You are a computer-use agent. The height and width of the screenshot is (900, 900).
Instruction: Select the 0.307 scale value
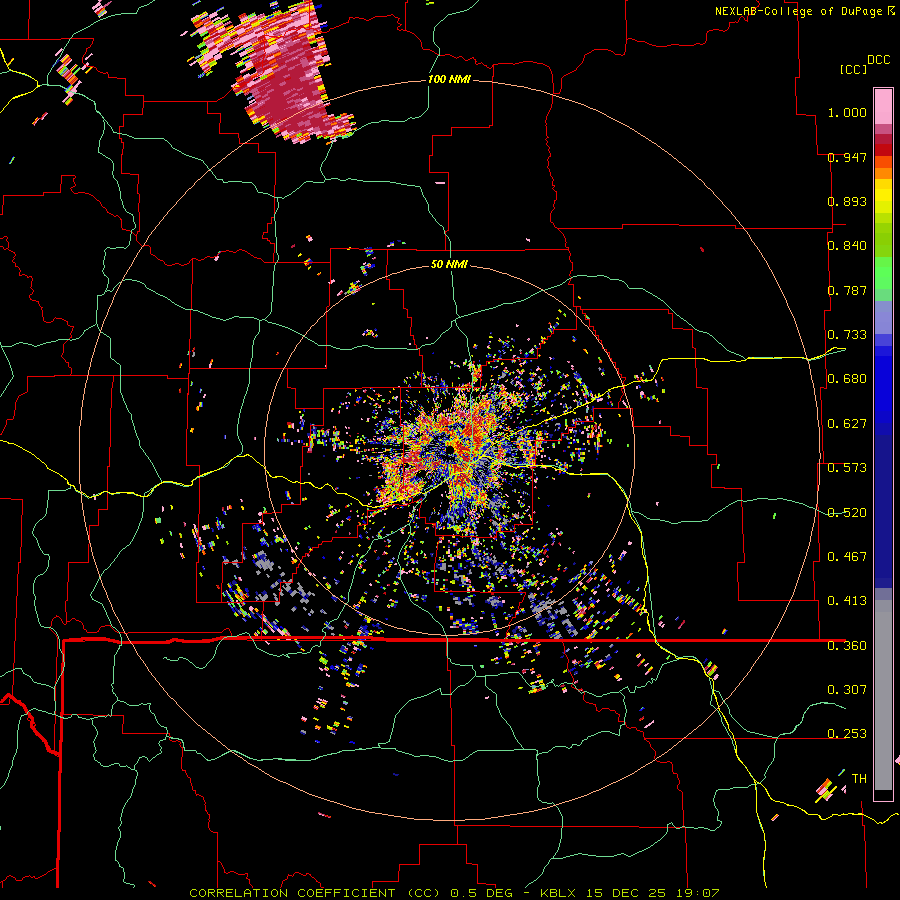(847, 690)
